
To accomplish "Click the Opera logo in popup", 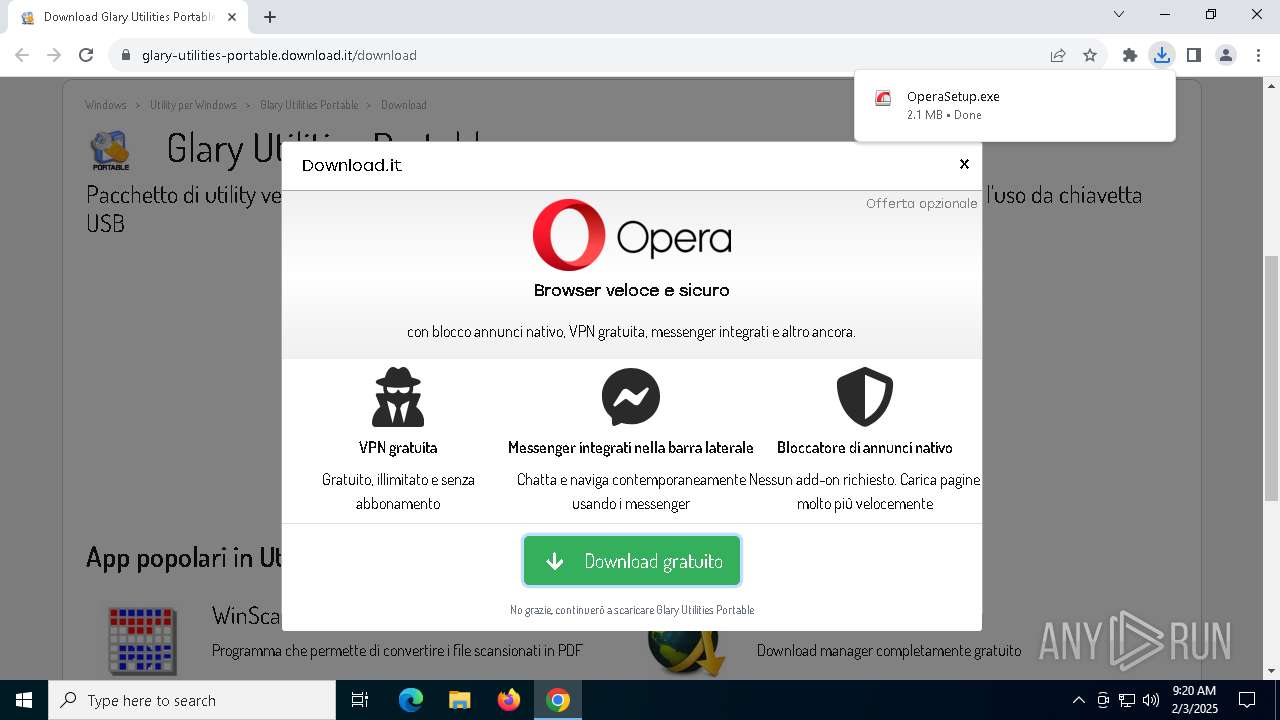I will click(632, 235).
